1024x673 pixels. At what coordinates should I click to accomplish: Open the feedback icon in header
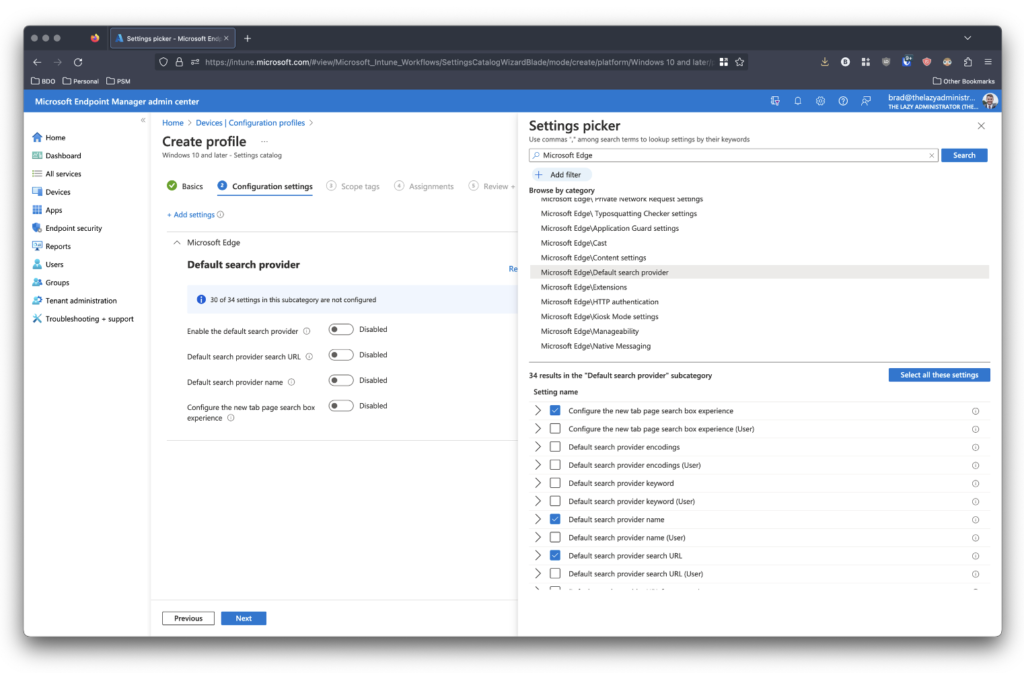click(866, 101)
